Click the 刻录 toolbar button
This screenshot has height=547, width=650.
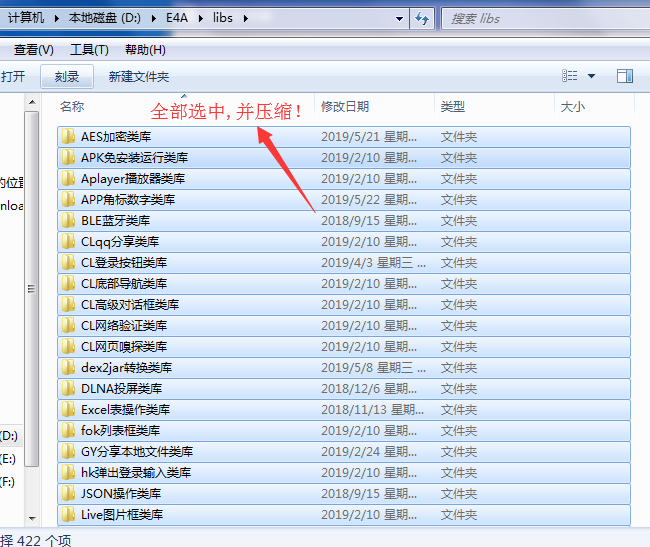pyautogui.click(x=67, y=76)
